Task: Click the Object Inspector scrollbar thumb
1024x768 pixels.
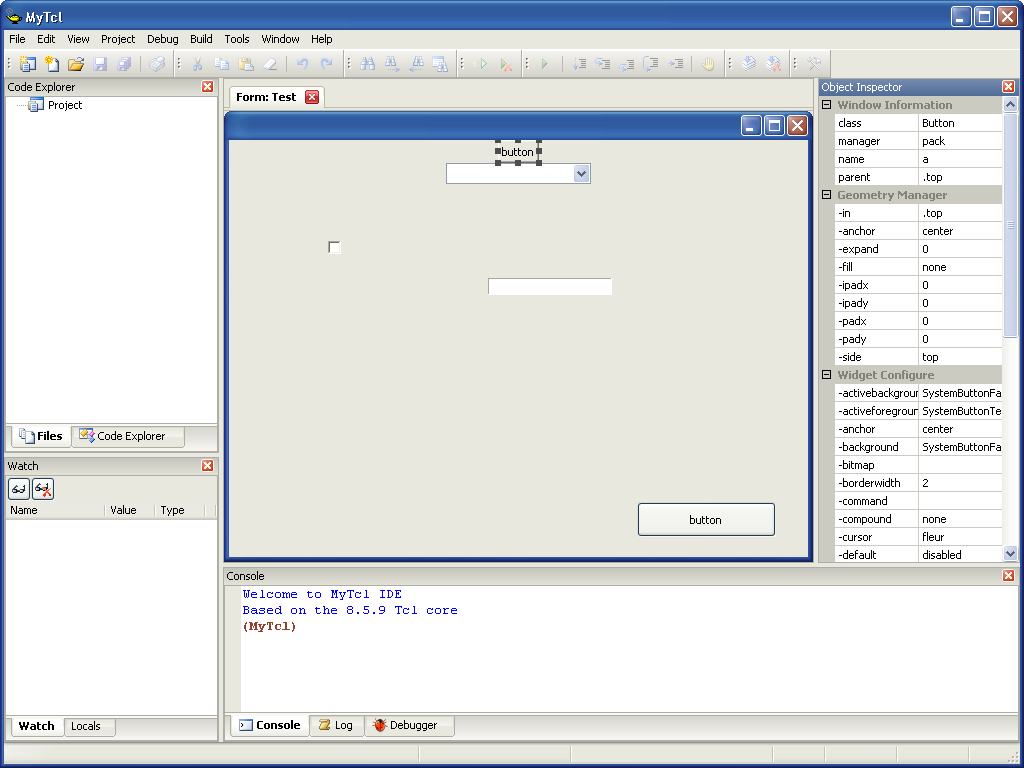Action: click(1010, 225)
